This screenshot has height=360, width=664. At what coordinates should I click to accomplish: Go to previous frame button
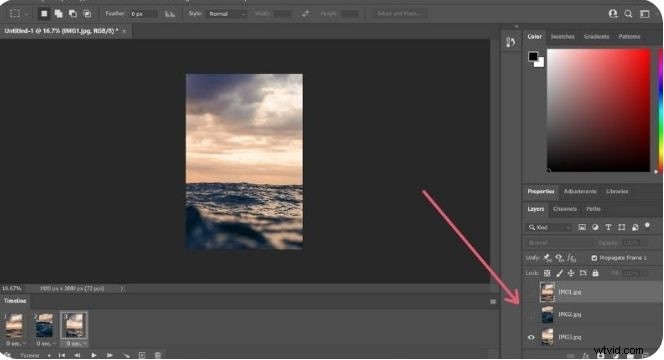click(77, 355)
